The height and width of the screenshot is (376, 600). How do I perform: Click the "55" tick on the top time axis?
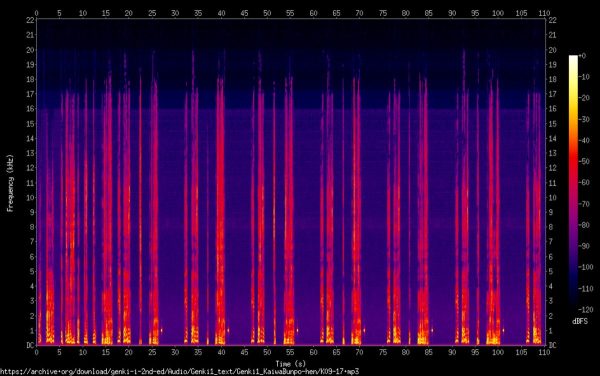click(290, 13)
